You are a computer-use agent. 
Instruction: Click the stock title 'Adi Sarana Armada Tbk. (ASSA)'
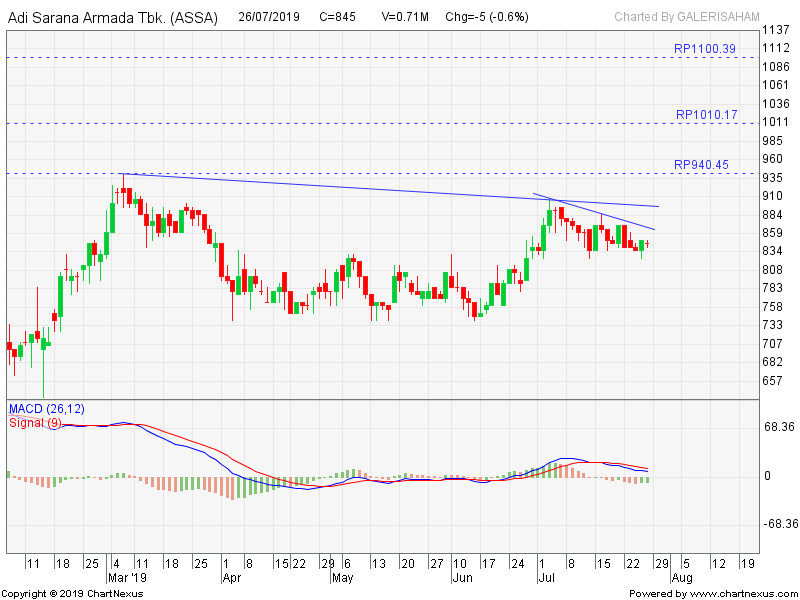point(113,18)
